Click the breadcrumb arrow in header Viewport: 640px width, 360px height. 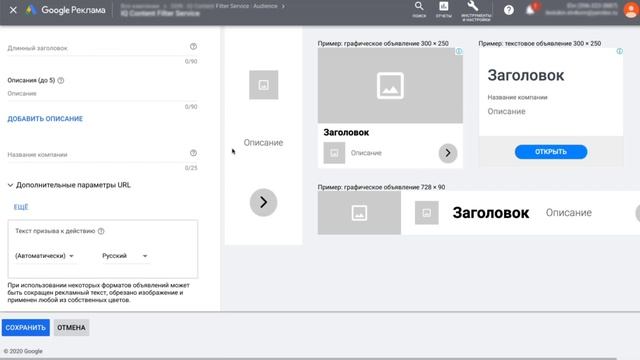tap(283, 6)
